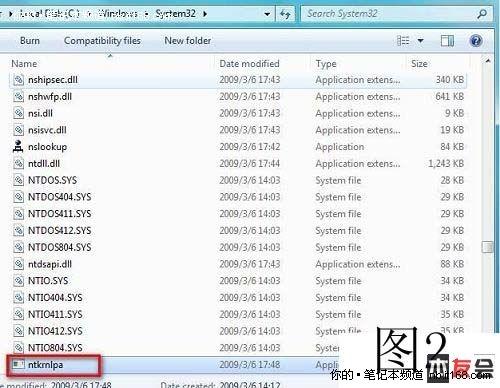This screenshot has width=500, height=388.
Task: Click the address bar refresh icon
Action: [x=285, y=14]
